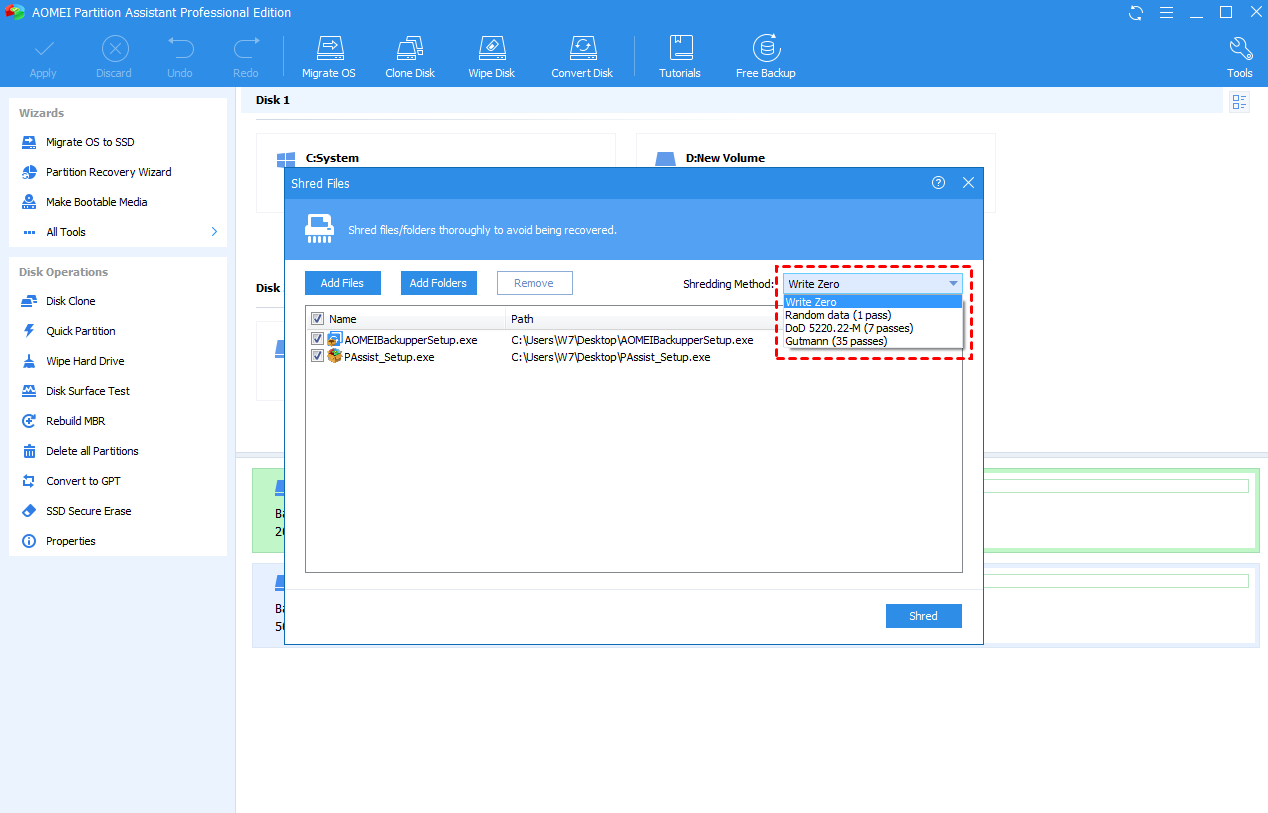Toggle the disk view layout icon
Screen dimensions: 1268x813
tap(1240, 102)
